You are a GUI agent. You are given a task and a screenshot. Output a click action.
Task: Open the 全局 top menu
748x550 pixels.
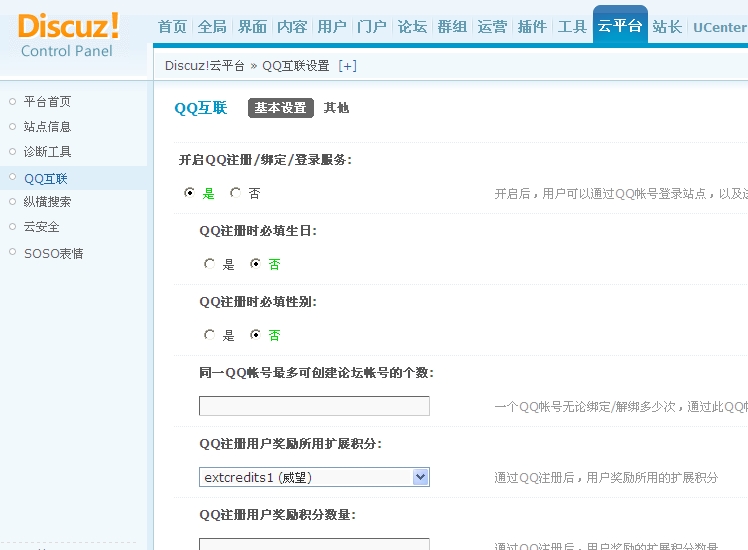tap(212, 27)
